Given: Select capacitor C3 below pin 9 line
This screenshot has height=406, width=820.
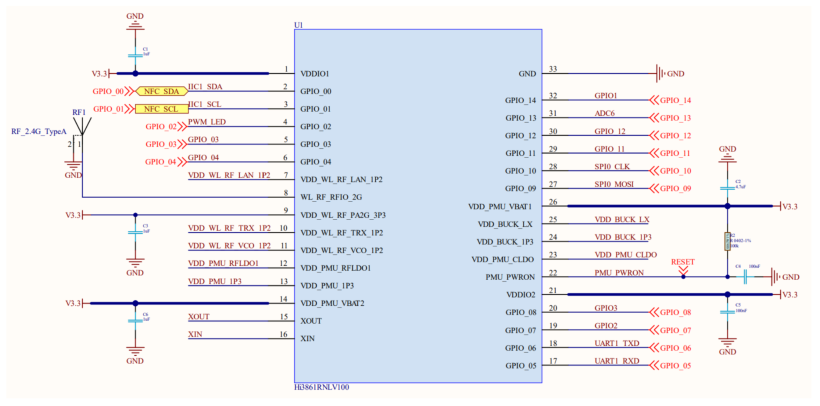Looking at the screenshot, I should pos(134,231).
